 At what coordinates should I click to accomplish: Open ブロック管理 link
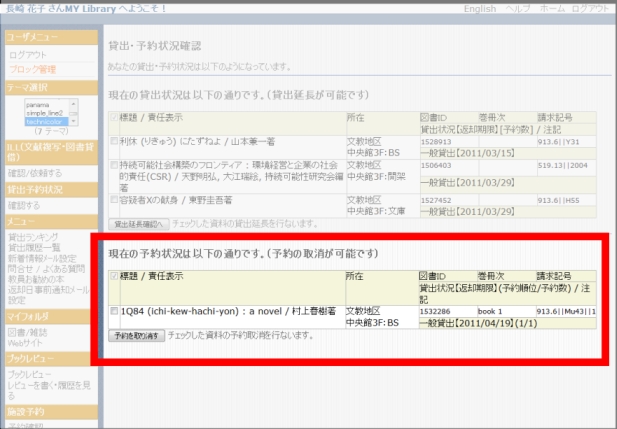32,69
